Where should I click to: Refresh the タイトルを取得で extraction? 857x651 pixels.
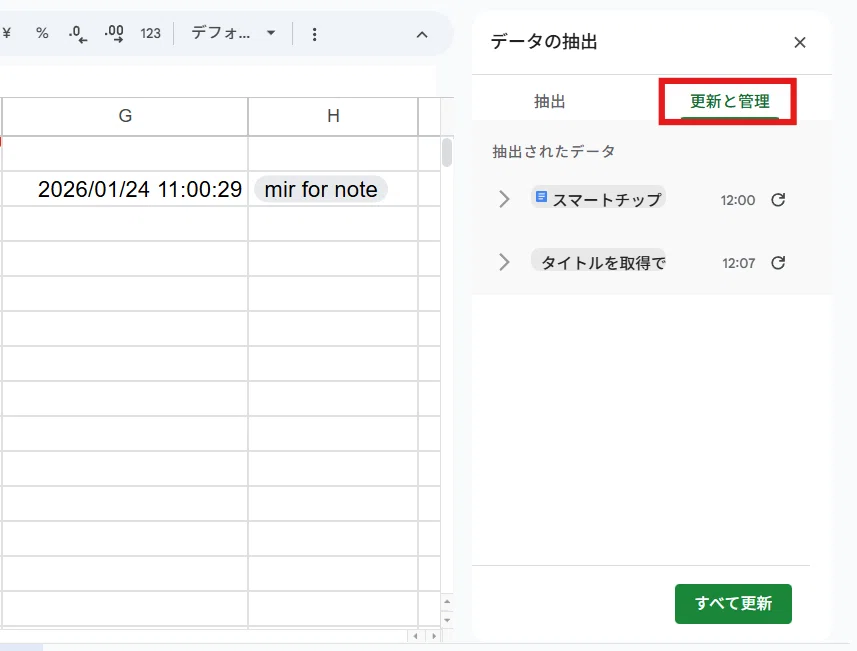click(x=778, y=263)
